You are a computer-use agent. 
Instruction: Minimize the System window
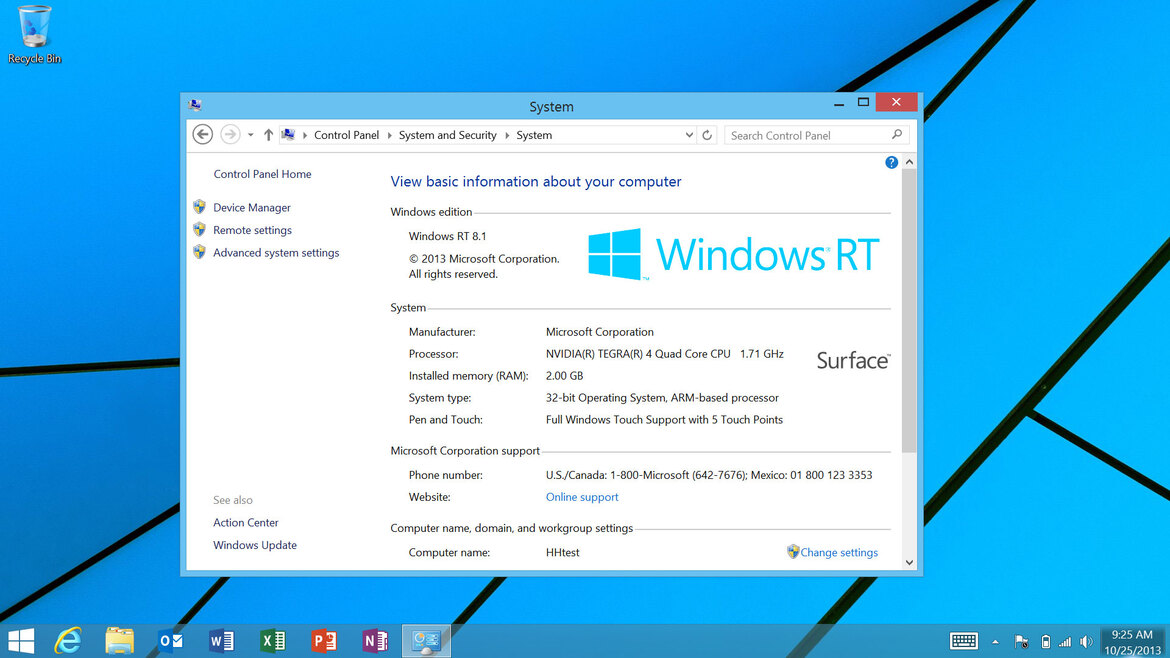point(839,103)
